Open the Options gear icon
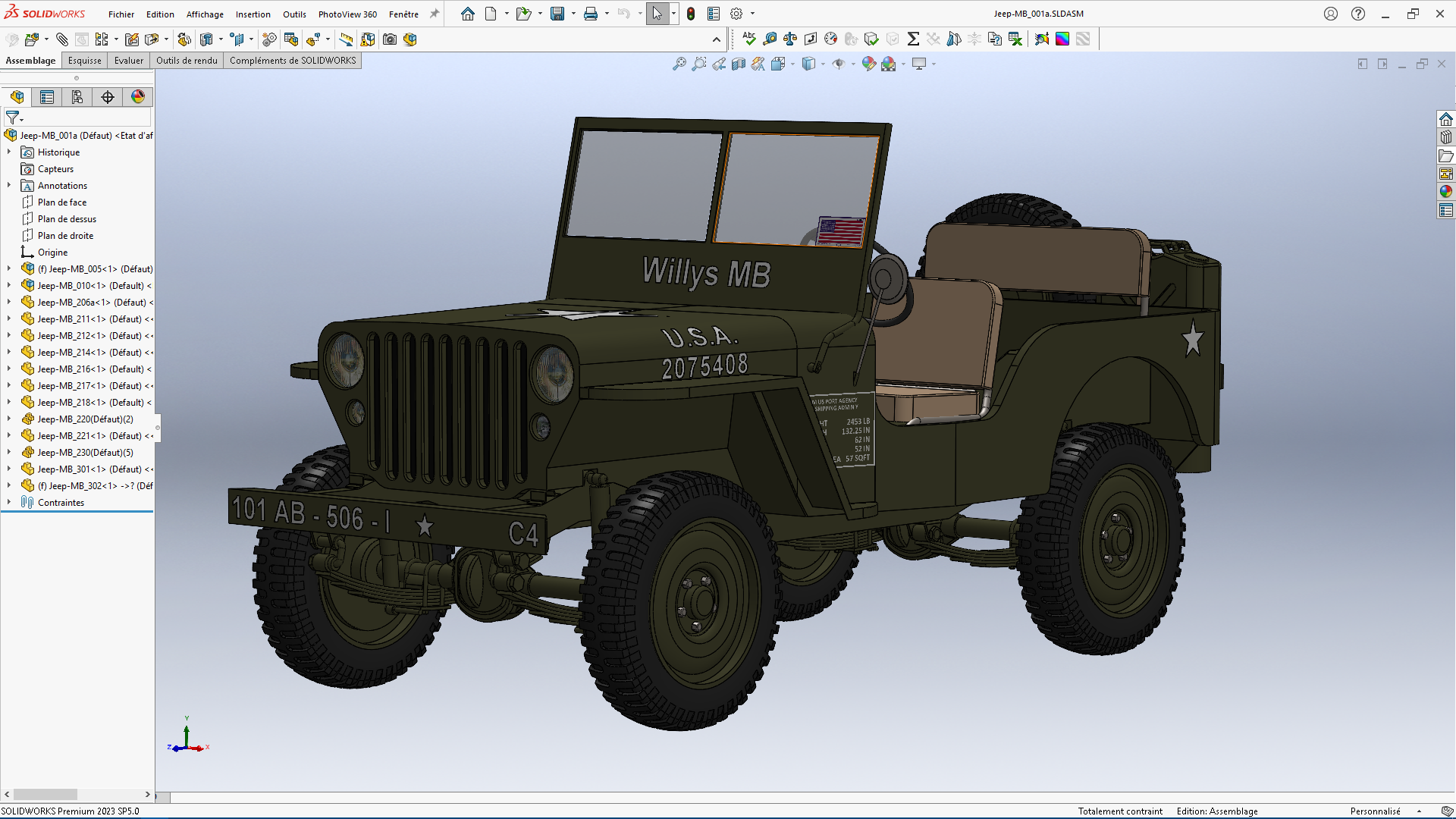The image size is (1456, 819). point(736,14)
